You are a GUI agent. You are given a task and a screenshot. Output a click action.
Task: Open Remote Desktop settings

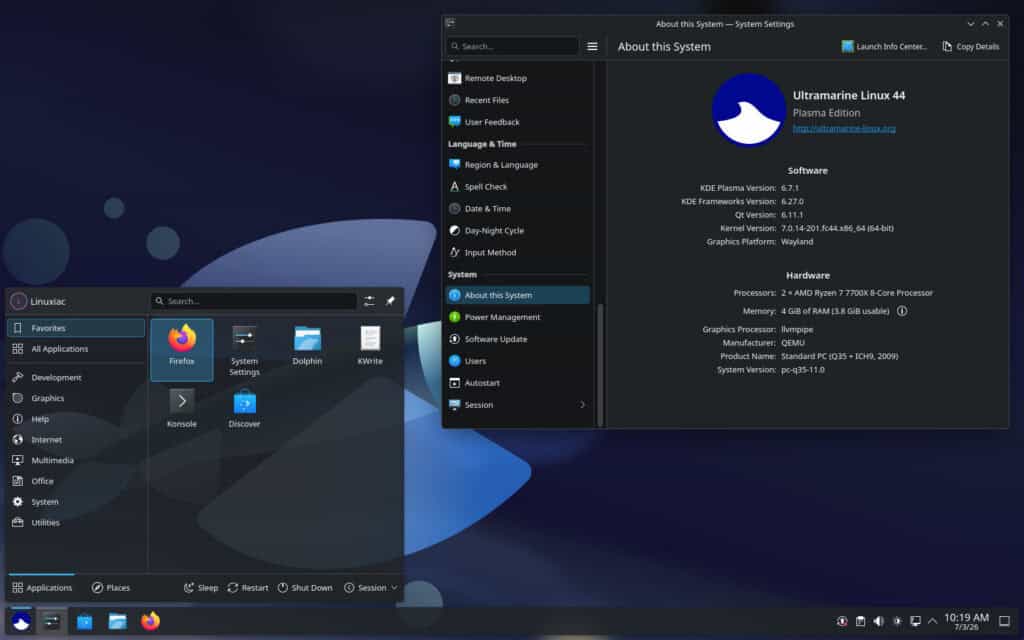tap(519, 78)
